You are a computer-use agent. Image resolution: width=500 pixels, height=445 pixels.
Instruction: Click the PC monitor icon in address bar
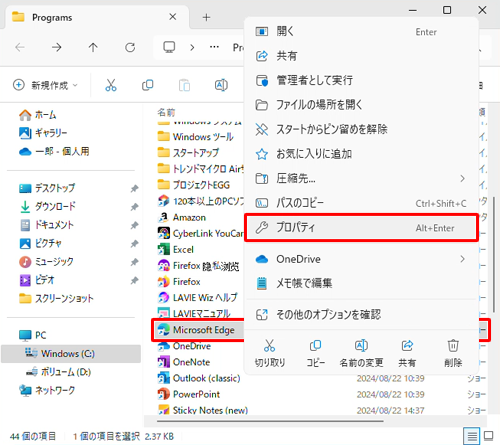point(169,47)
